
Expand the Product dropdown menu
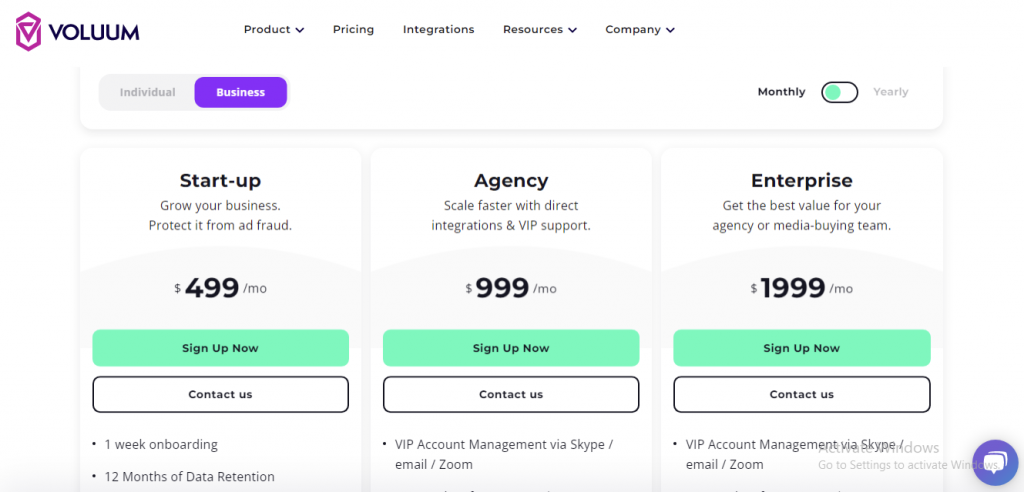[274, 29]
